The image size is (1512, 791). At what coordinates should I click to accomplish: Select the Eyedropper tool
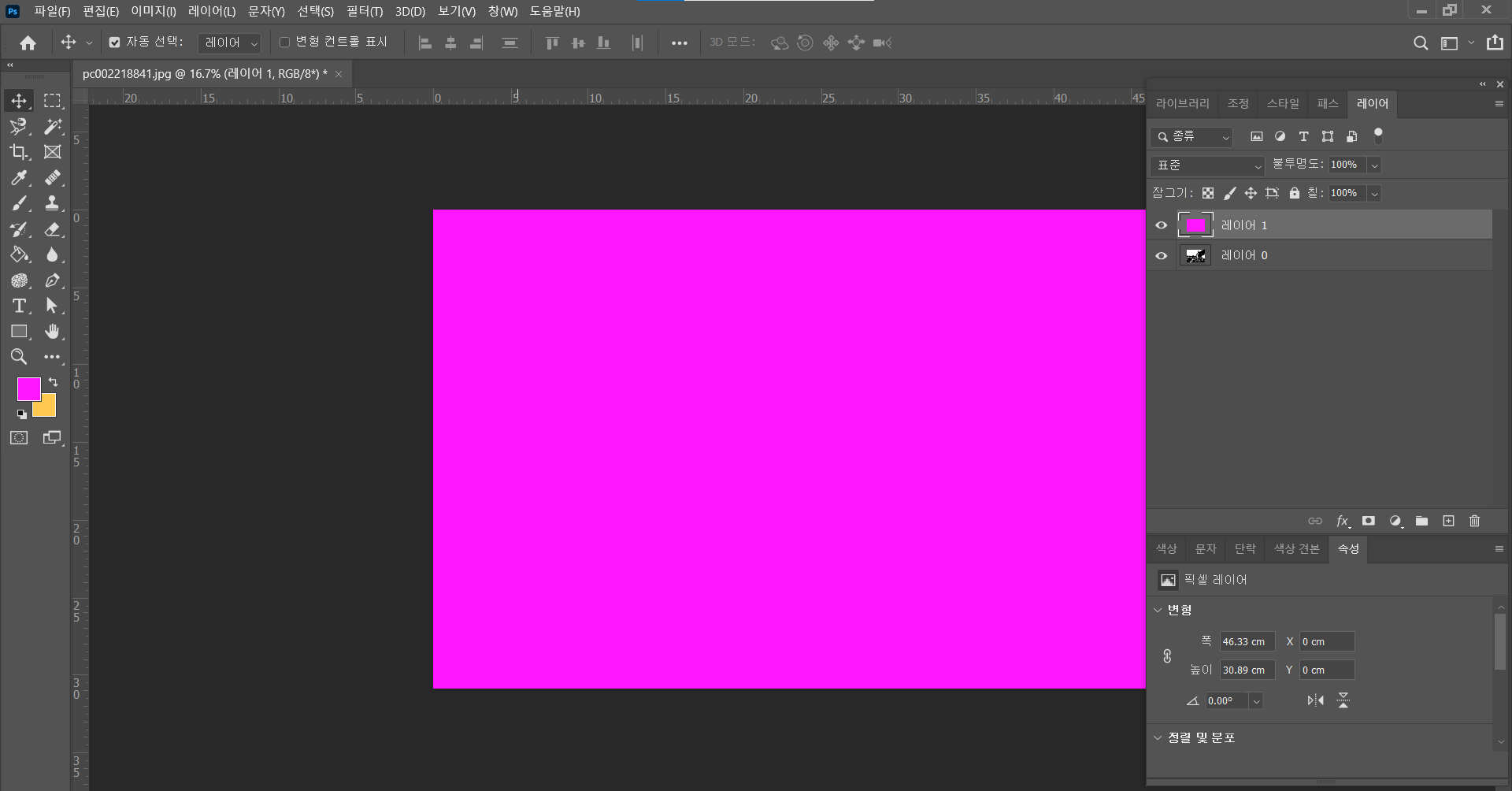pos(19,178)
